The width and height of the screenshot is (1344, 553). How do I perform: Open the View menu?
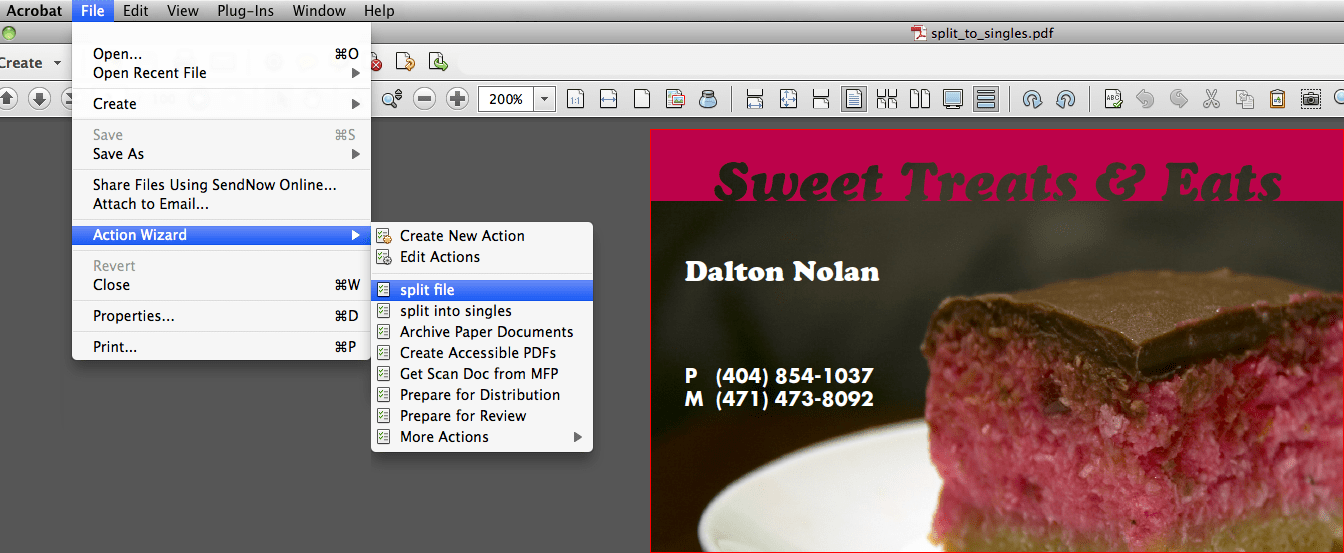click(182, 11)
